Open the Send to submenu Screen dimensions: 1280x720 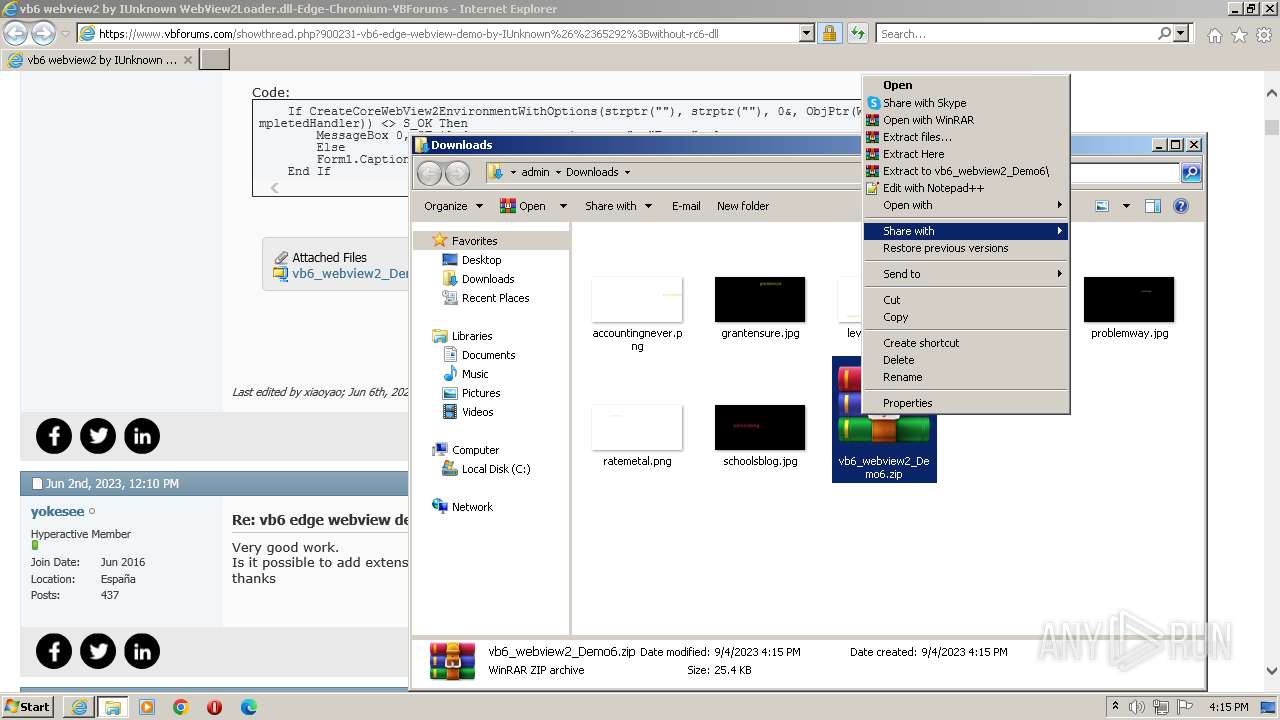[966, 274]
